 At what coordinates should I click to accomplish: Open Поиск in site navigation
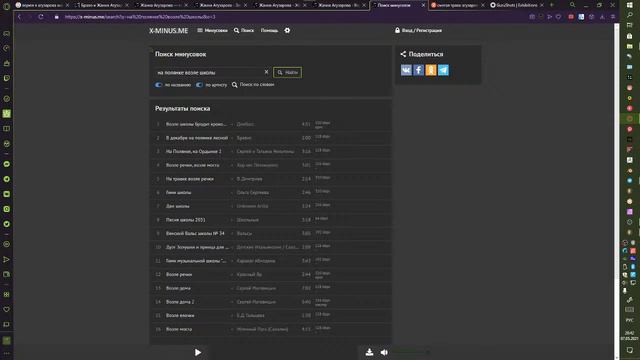coord(244,31)
